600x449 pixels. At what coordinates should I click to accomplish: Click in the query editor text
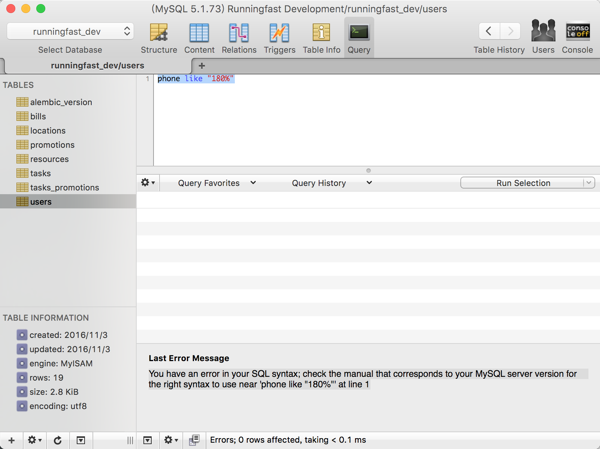coord(196,78)
